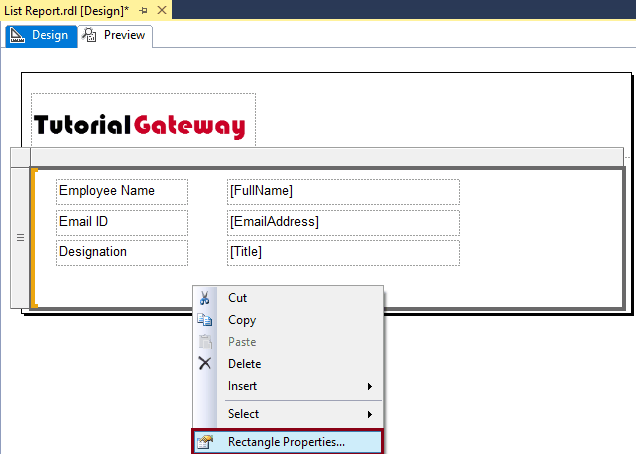Expand the Select submenu arrow
The height and width of the screenshot is (454, 636).
[x=370, y=414]
